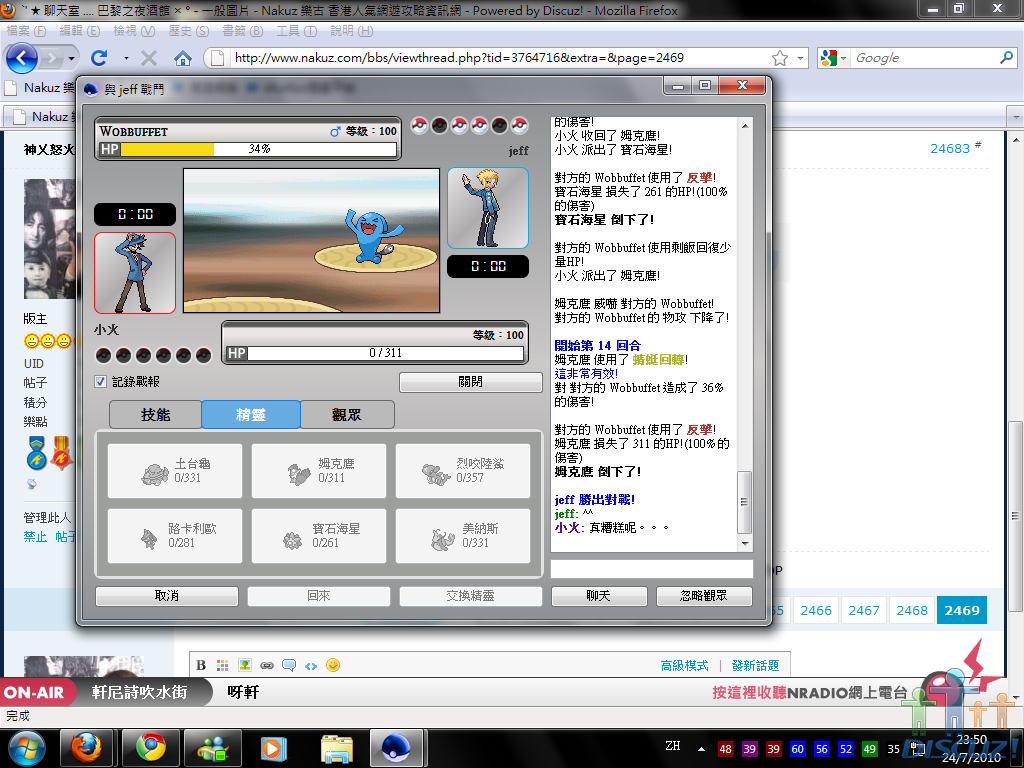
Task: Click the red medal badge in sidebar
Action: 61,453
